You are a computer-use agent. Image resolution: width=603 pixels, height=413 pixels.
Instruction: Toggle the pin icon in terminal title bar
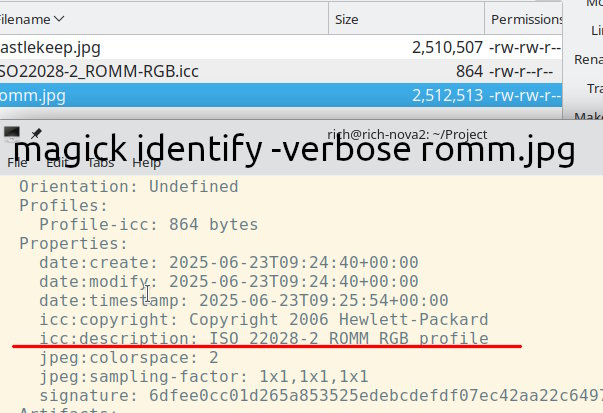coord(35,133)
